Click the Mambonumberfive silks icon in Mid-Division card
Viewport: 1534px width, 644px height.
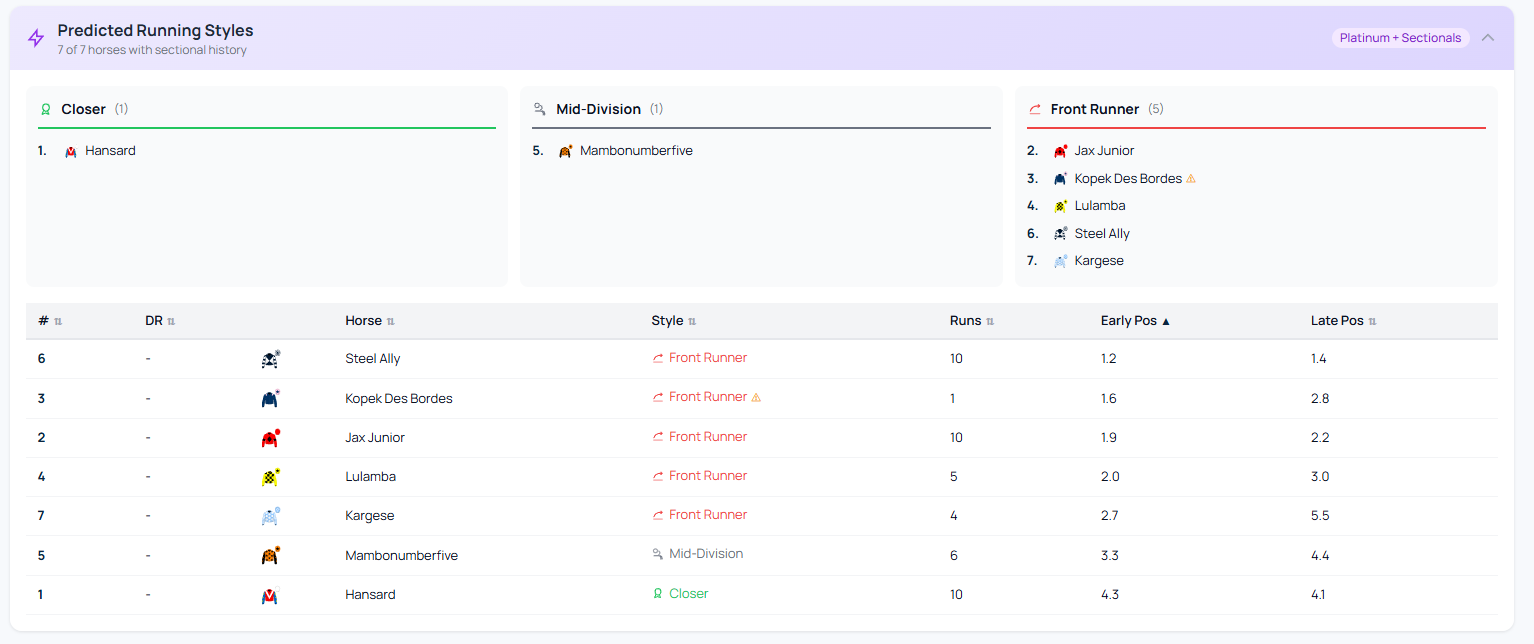565,151
